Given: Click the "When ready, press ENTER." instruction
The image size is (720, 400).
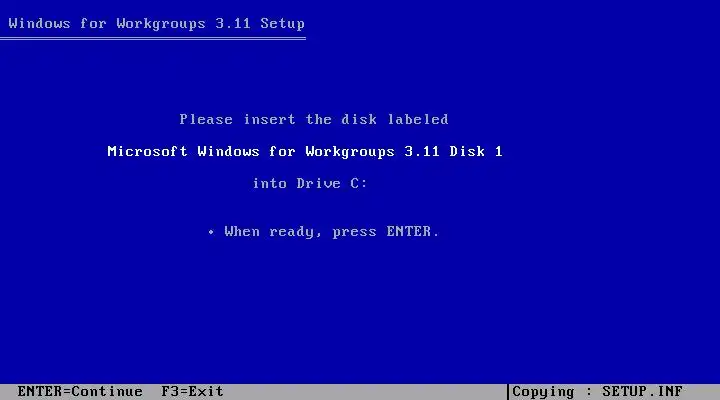Looking at the screenshot, I should click(x=332, y=231).
